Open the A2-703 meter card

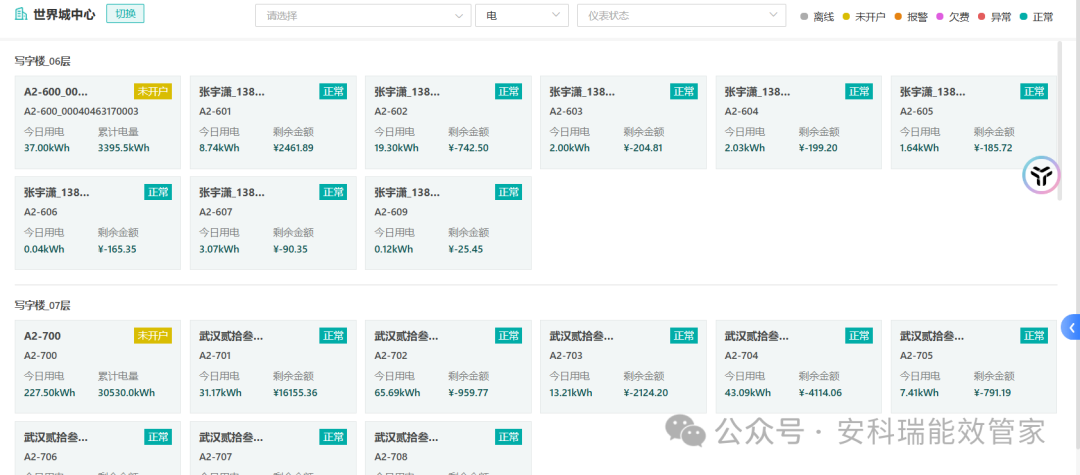623,367
